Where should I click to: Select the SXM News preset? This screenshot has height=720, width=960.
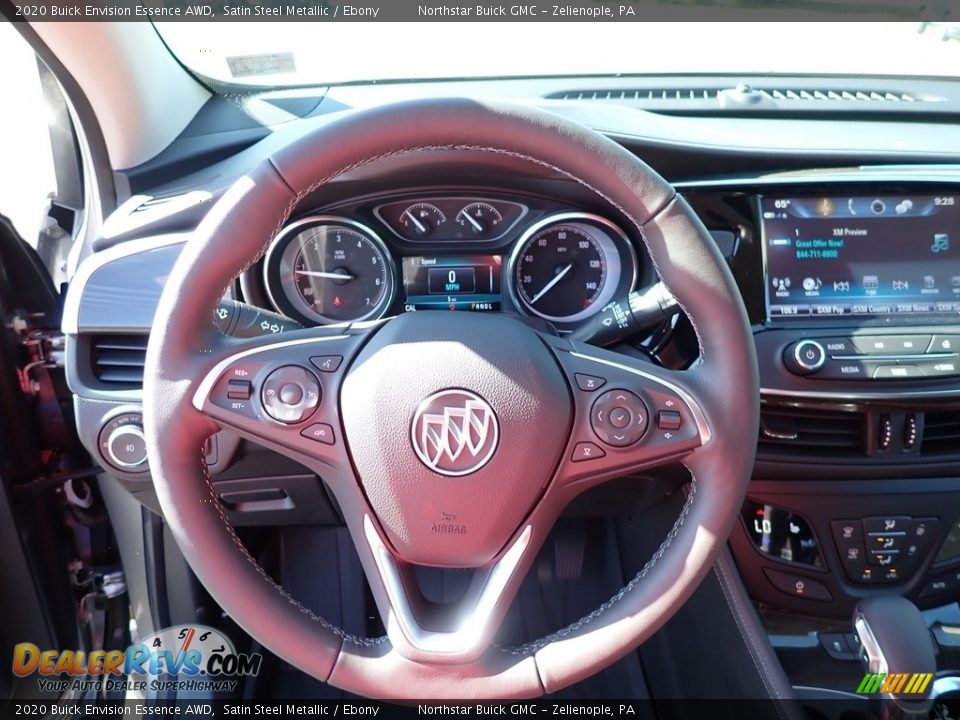coord(913,308)
